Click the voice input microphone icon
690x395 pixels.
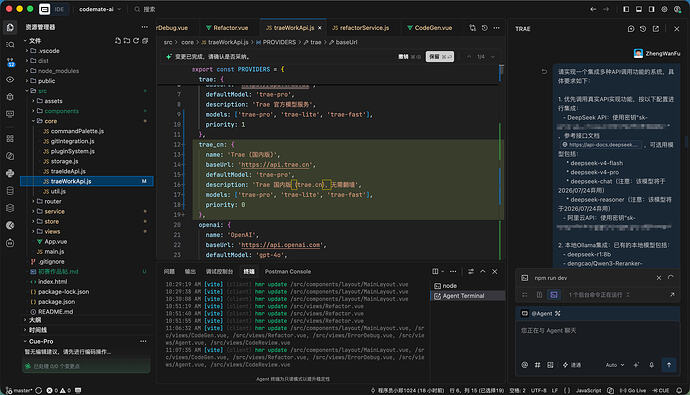(x=652, y=365)
